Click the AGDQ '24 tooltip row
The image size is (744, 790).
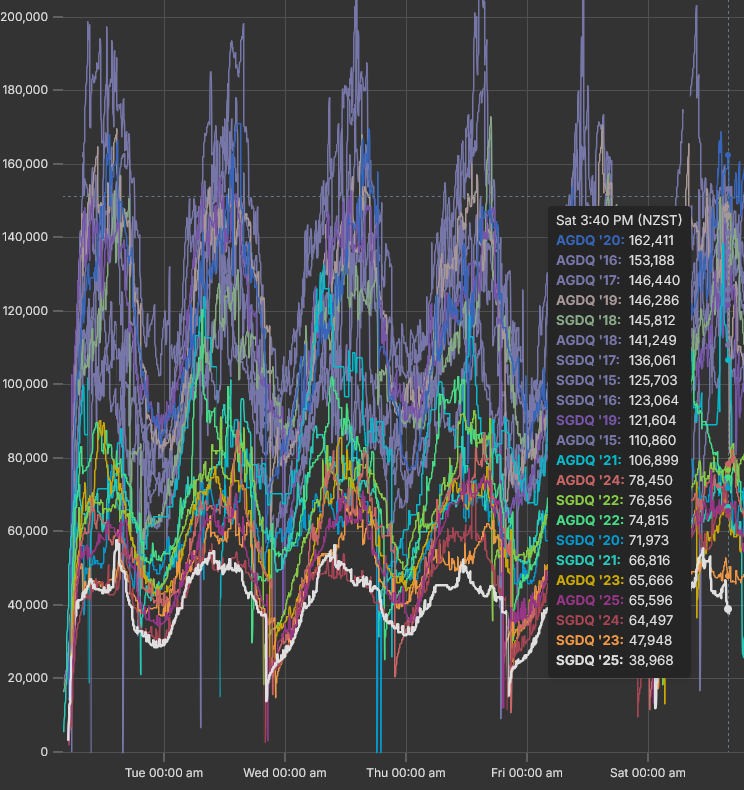(615, 480)
